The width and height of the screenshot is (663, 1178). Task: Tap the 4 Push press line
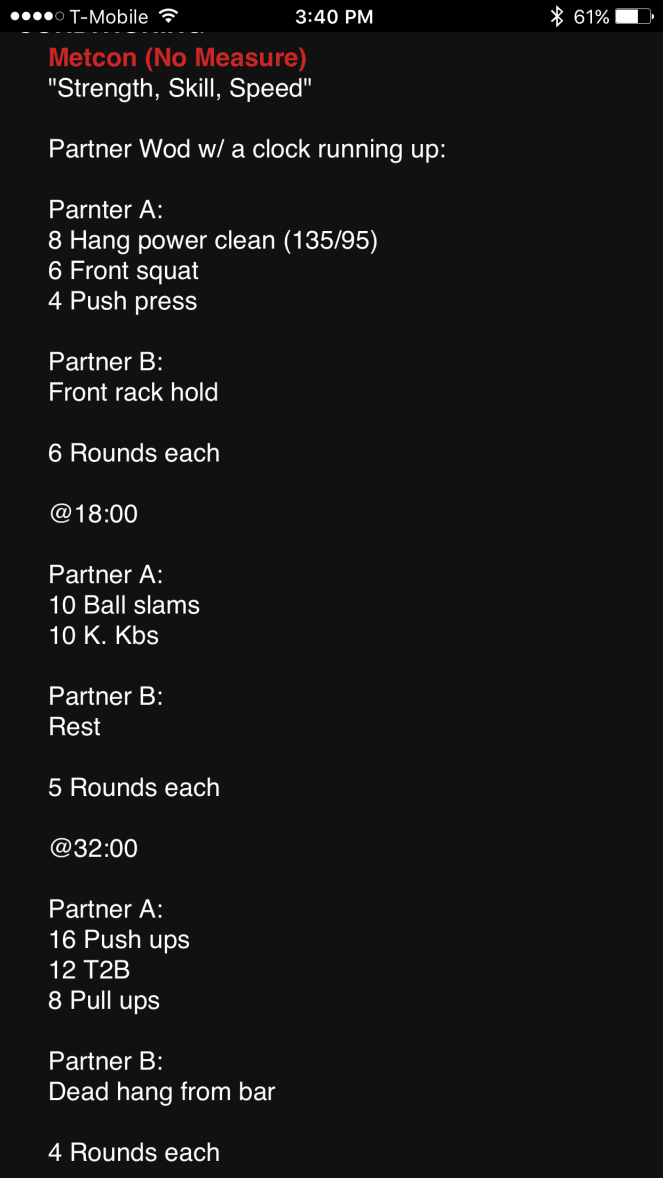pos(123,301)
